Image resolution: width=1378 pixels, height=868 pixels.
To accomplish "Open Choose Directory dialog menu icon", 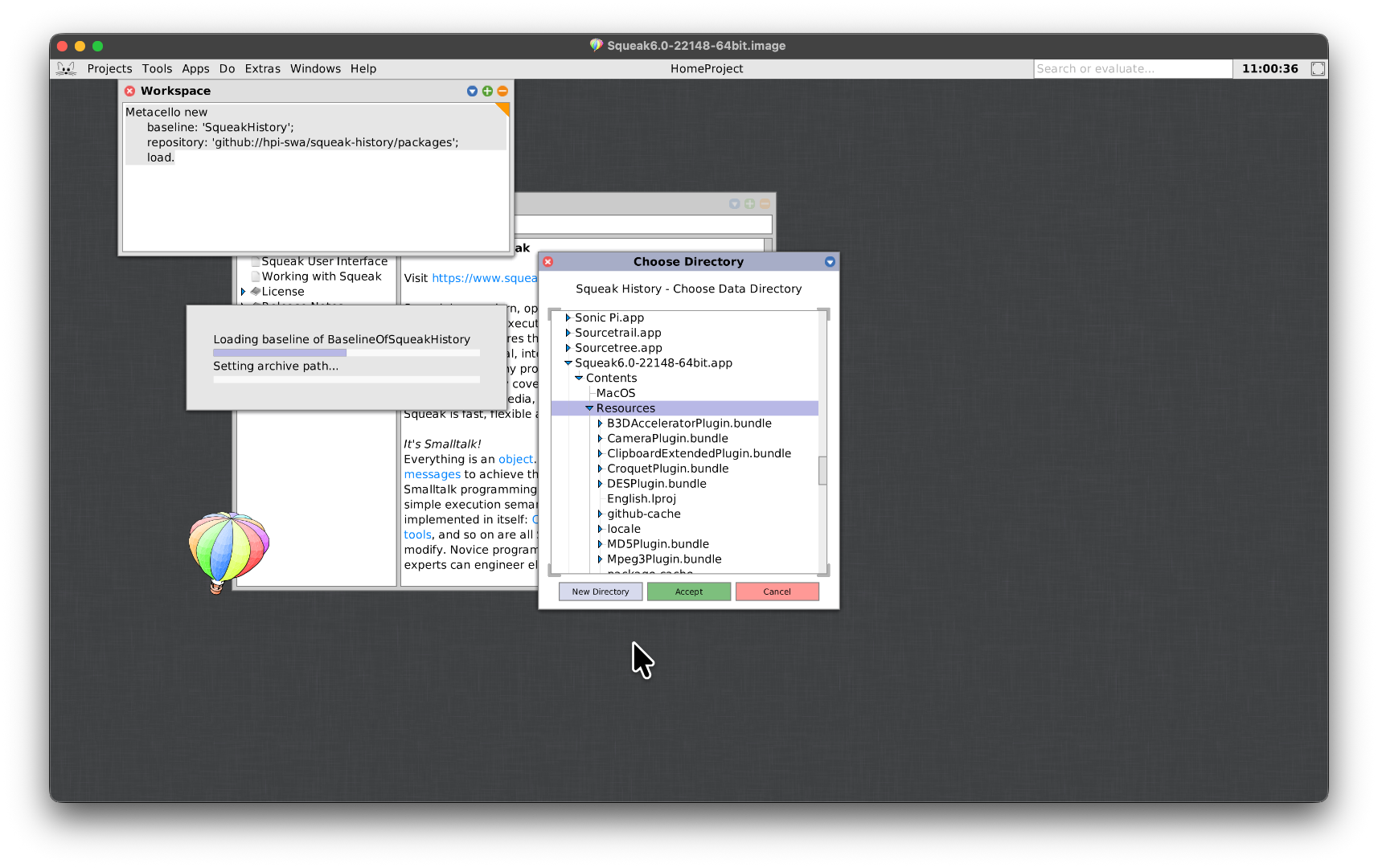I will pyautogui.click(x=830, y=262).
